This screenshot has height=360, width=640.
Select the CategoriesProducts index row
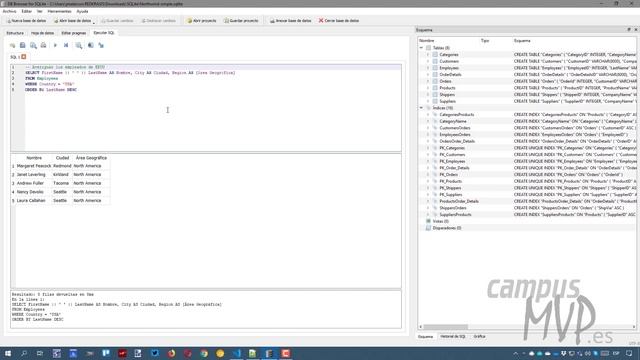point(527,115)
